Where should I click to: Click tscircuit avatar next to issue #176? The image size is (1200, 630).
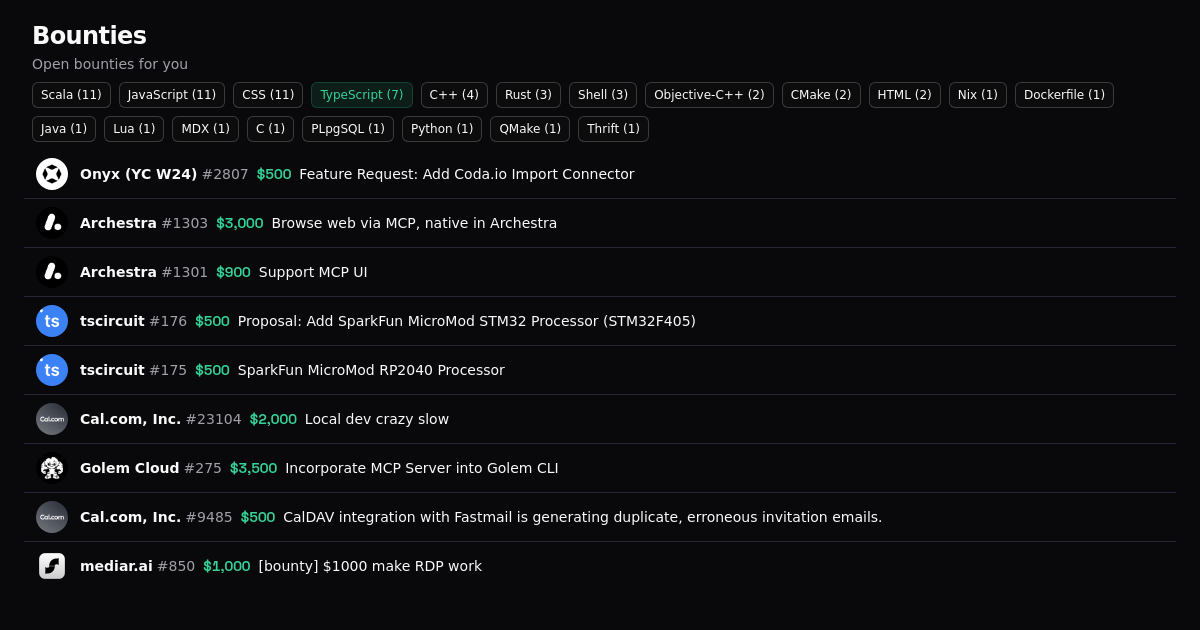[52, 321]
